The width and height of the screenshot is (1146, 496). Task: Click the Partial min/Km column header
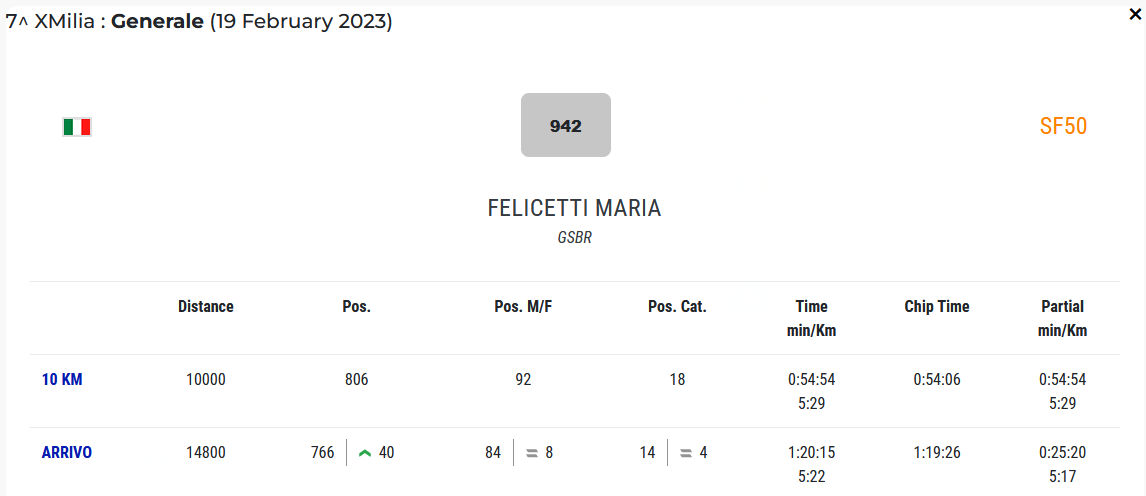(1062, 318)
